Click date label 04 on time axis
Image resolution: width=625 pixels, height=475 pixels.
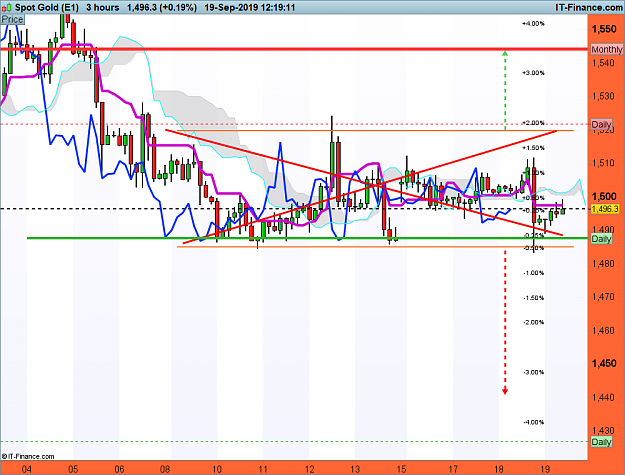coord(26,469)
